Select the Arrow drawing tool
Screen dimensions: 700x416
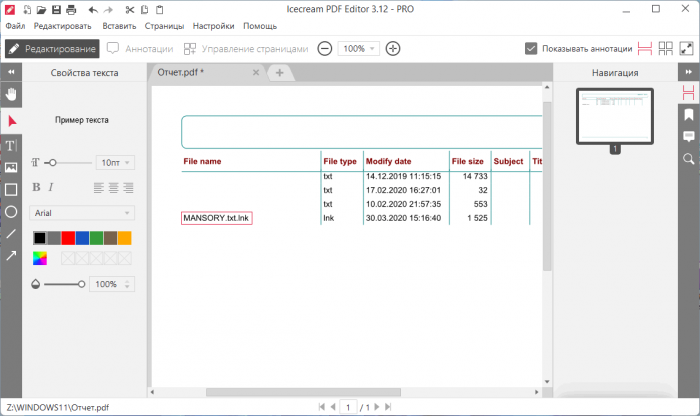coord(11,256)
